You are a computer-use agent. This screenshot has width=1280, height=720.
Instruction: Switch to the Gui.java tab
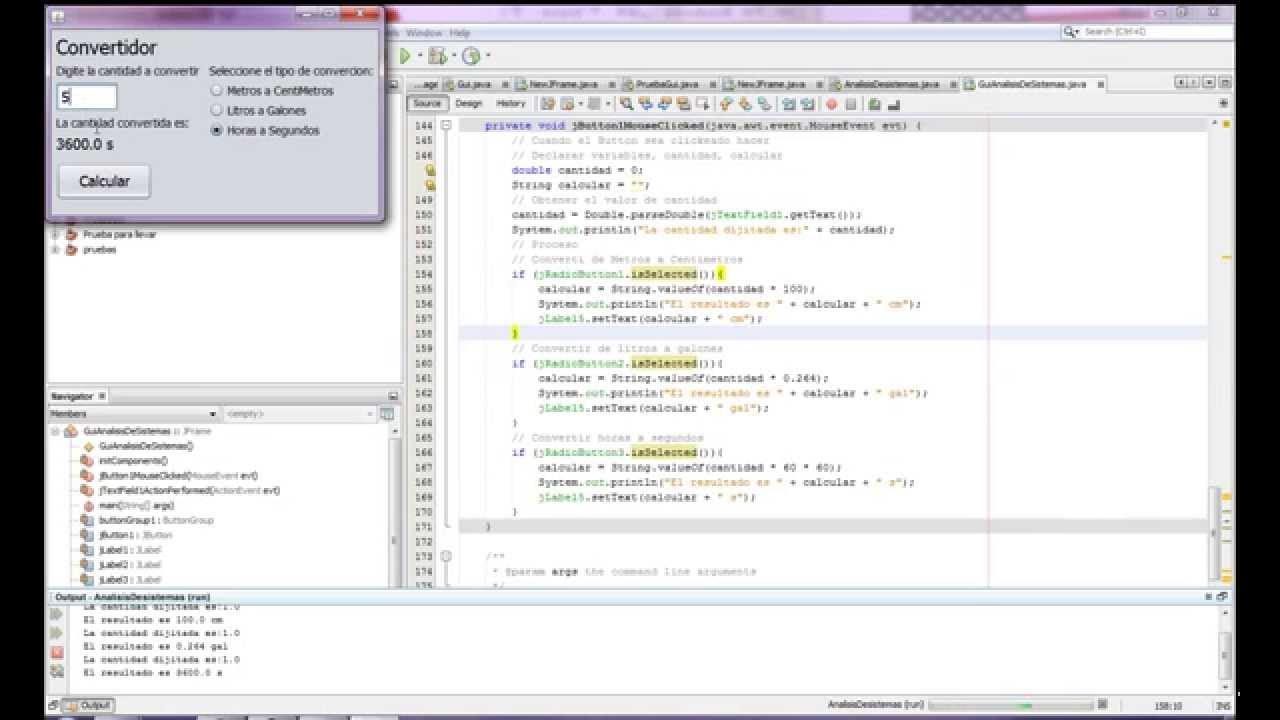coord(474,85)
